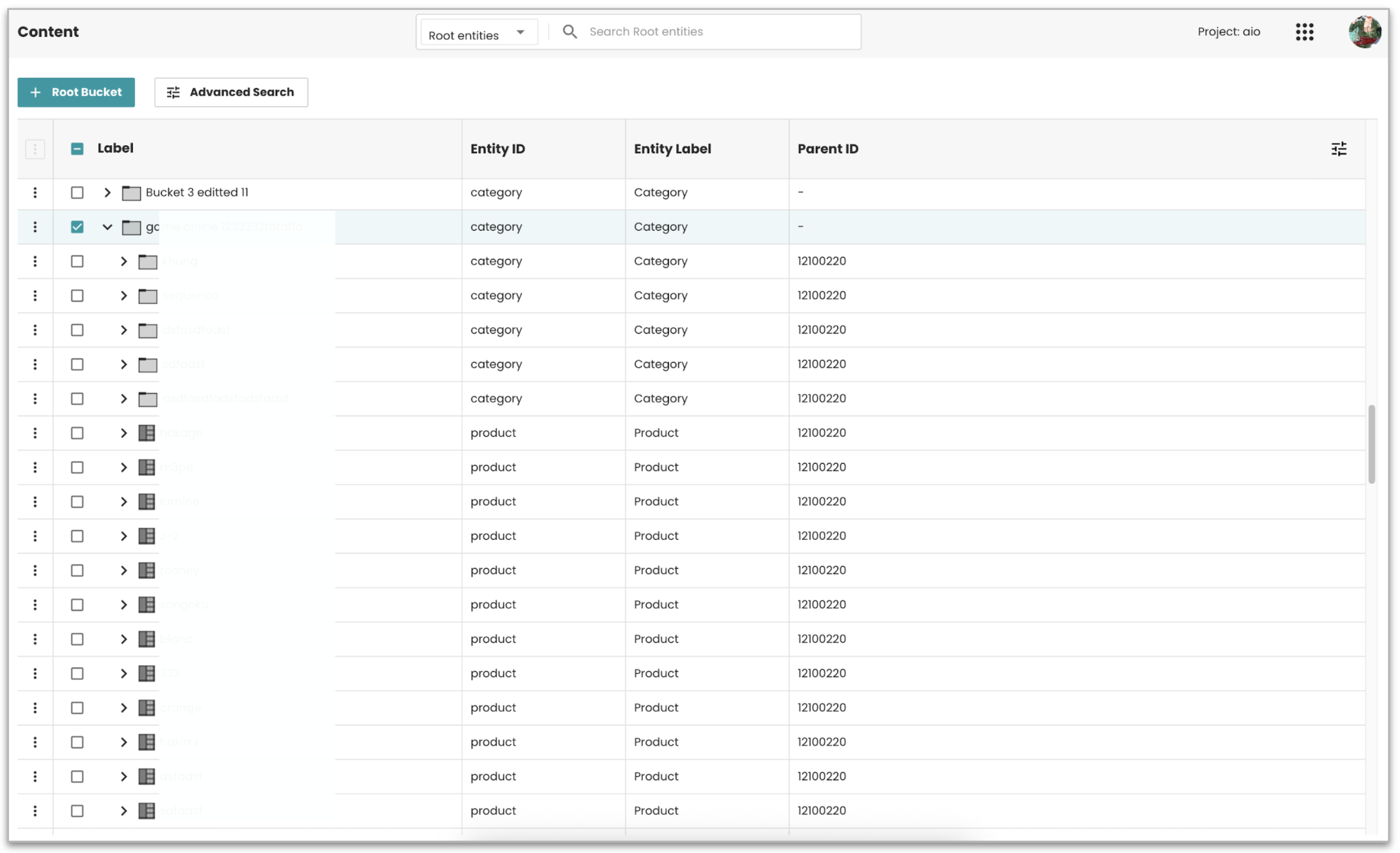
Task: Click the user avatar picture
Action: tap(1364, 32)
